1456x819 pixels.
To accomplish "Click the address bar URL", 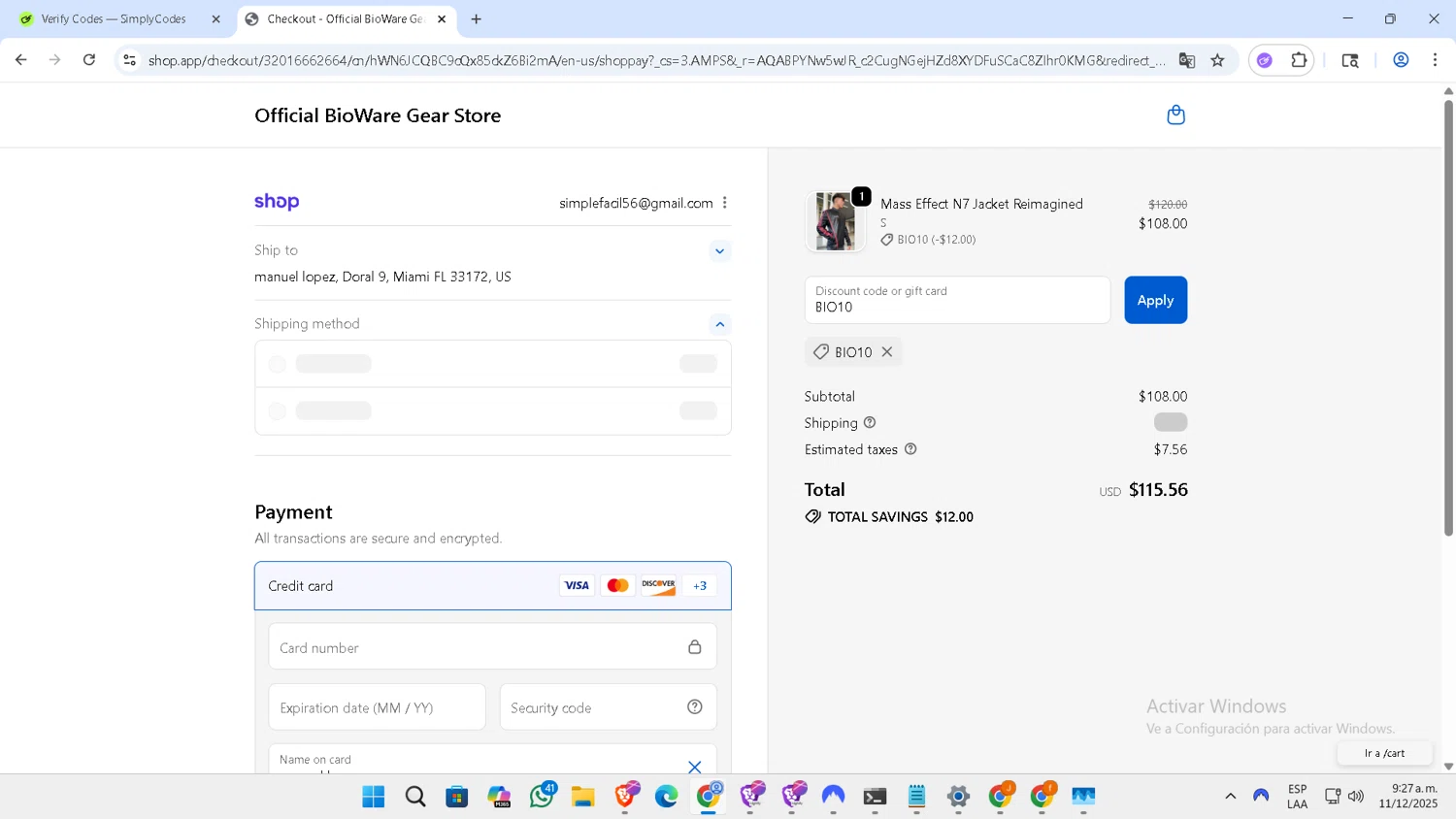I will point(657,60).
